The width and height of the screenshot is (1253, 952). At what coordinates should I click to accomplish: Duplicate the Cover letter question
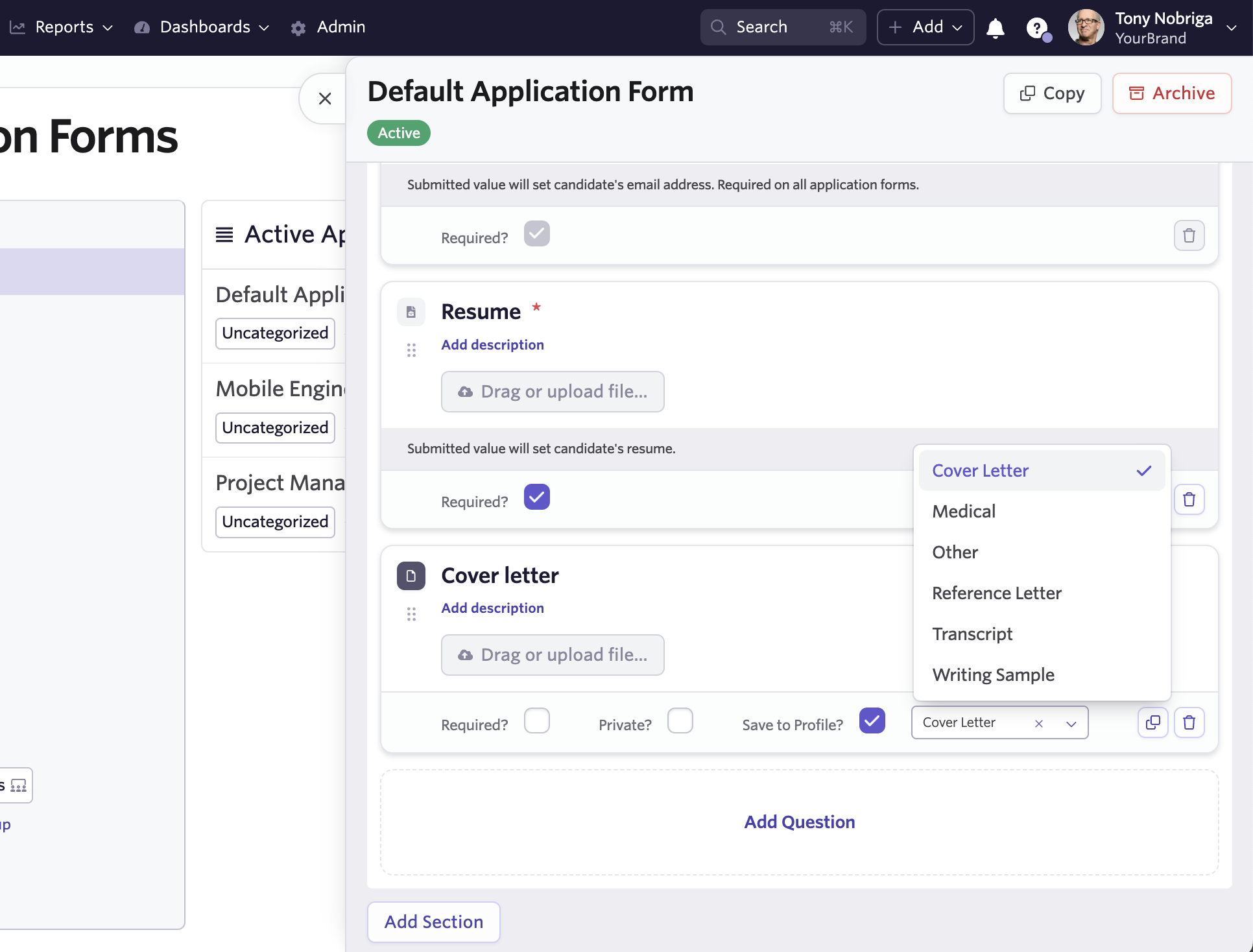tap(1152, 722)
